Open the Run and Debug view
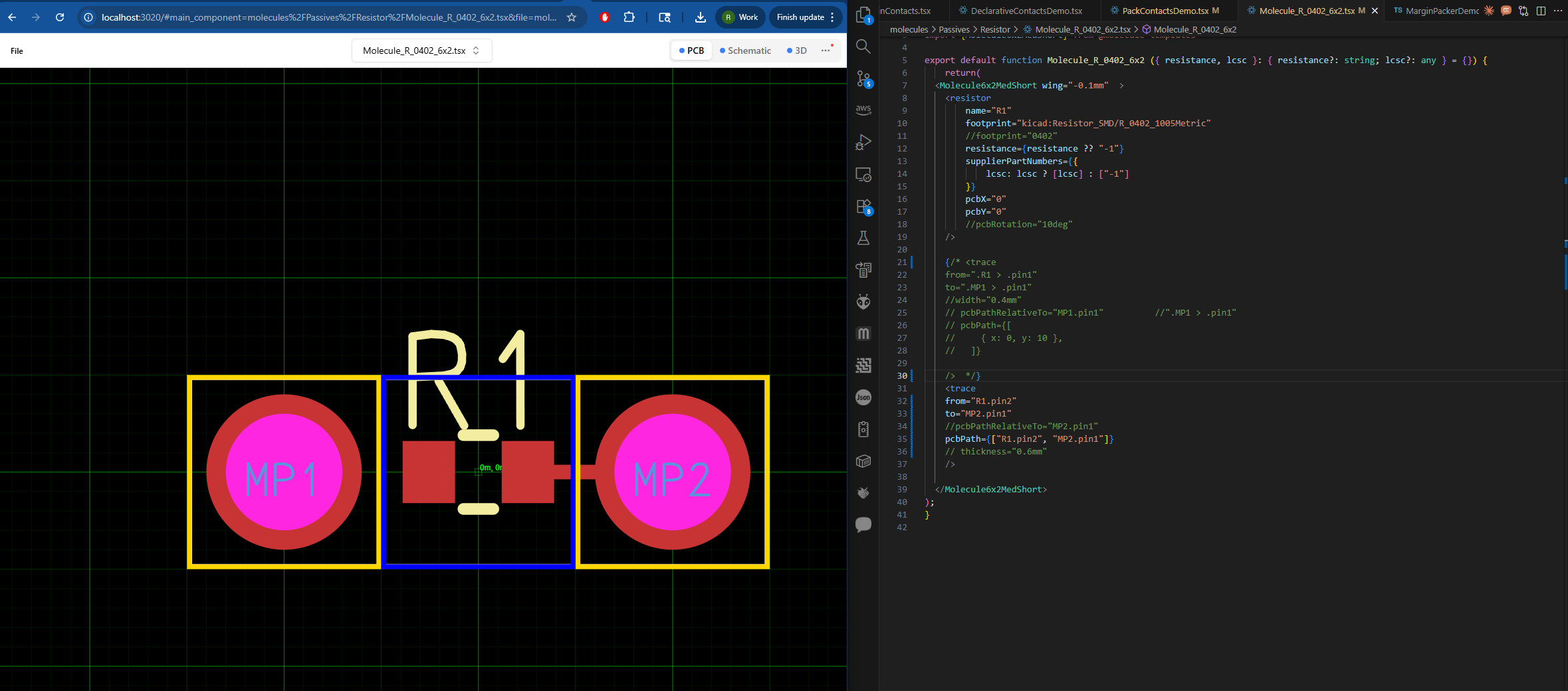1568x691 pixels. 863,142
